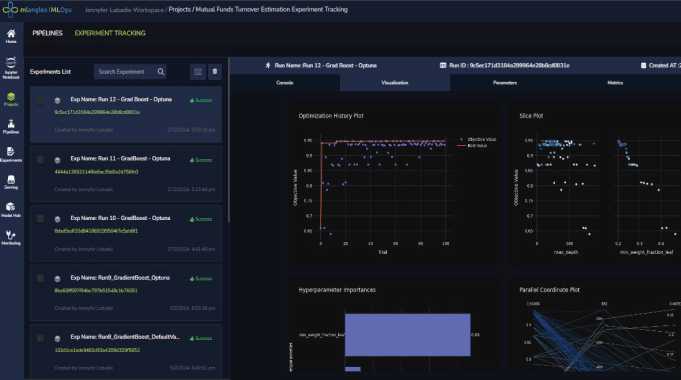This screenshot has height=380, width=681.
Task: Click the Slice Plot title
Action: [x=531, y=116]
